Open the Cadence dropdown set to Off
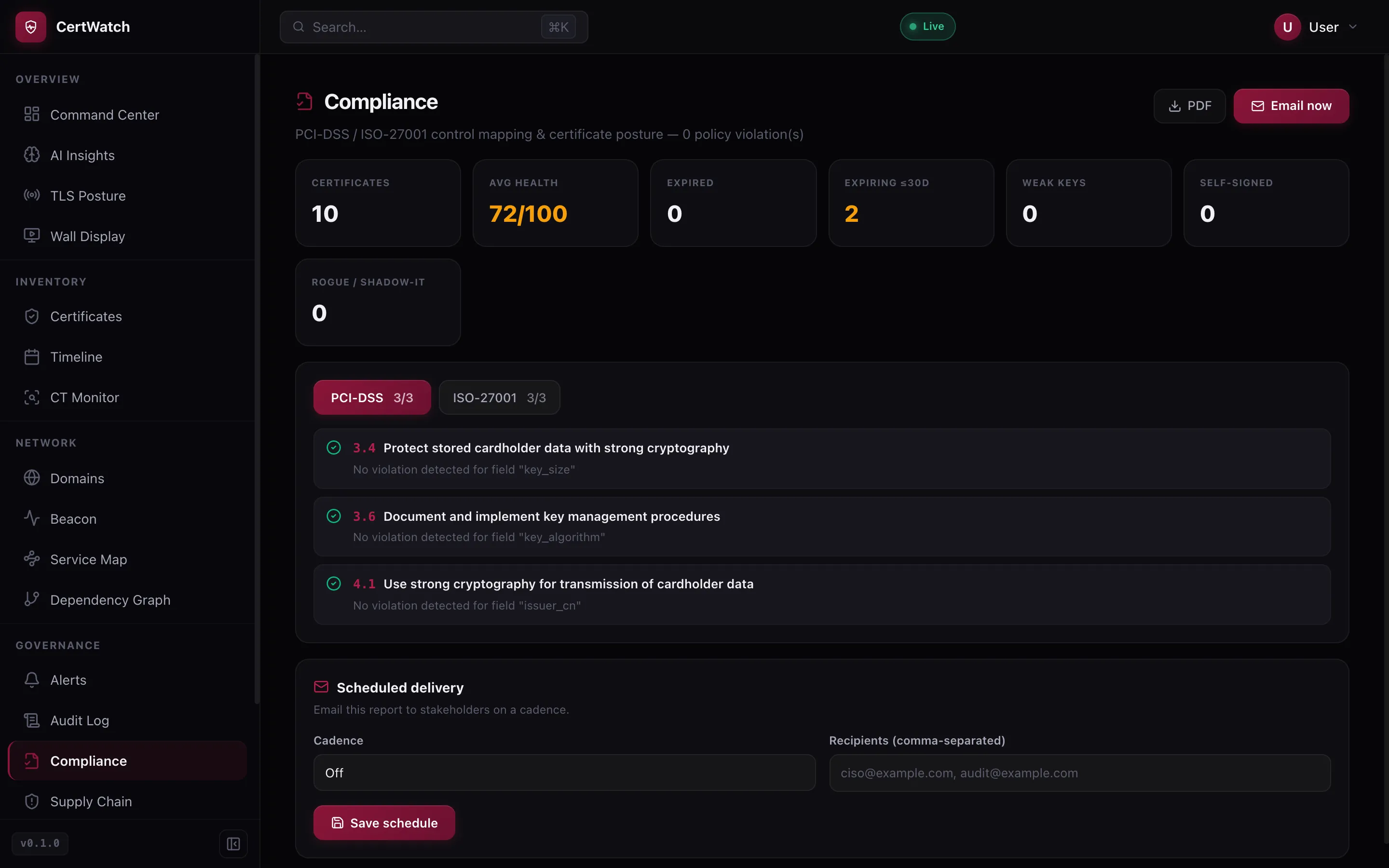The height and width of the screenshot is (868, 1389). pyautogui.click(x=564, y=773)
